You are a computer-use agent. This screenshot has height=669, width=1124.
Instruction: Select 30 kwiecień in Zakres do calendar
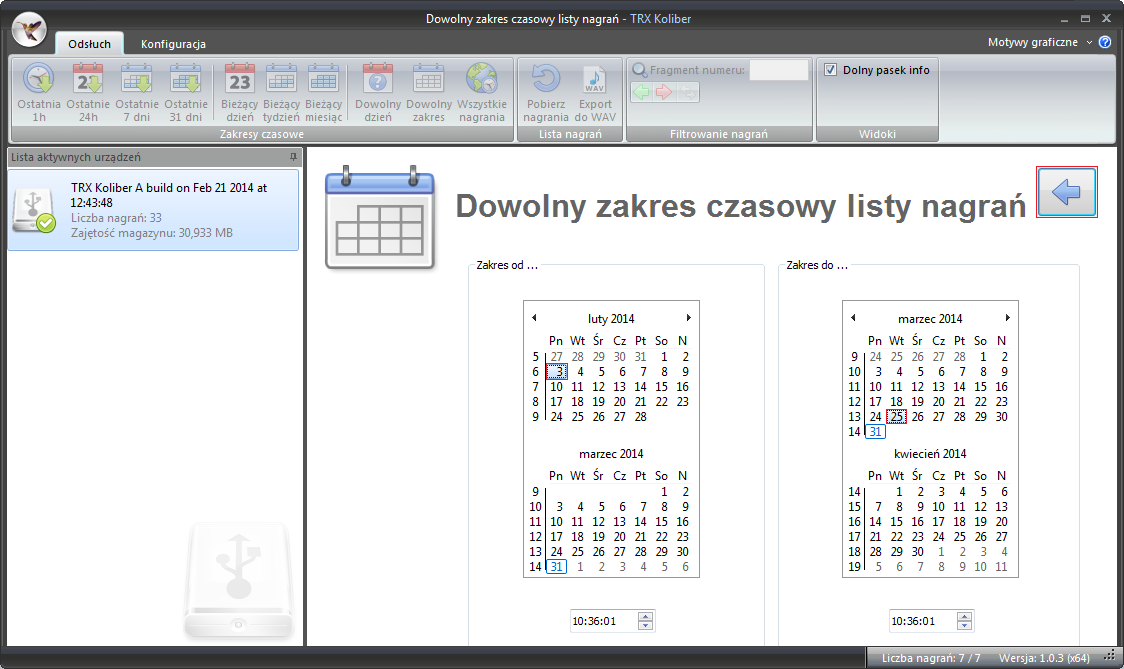point(918,552)
